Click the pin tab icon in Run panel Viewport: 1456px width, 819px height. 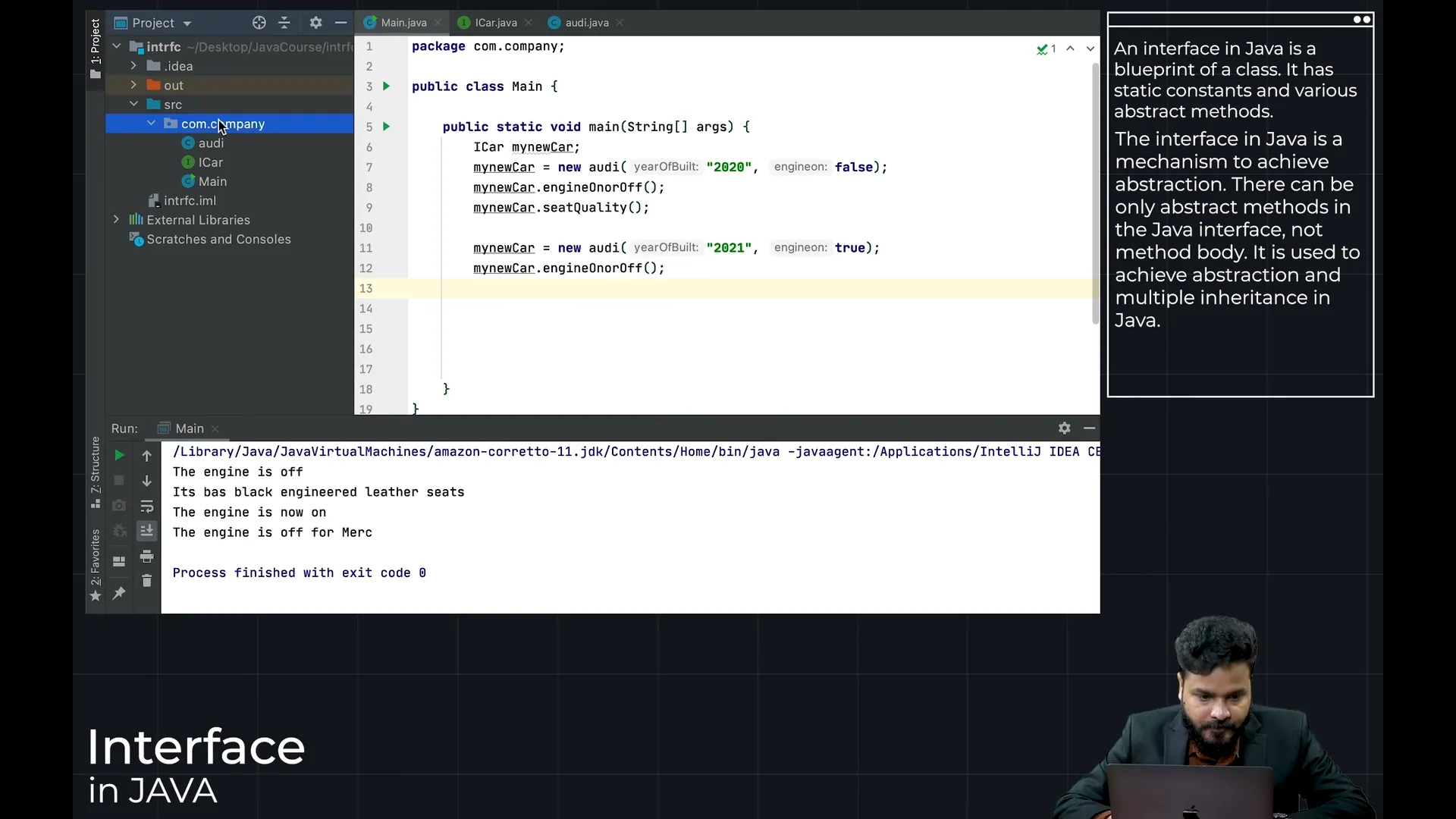click(119, 594)
